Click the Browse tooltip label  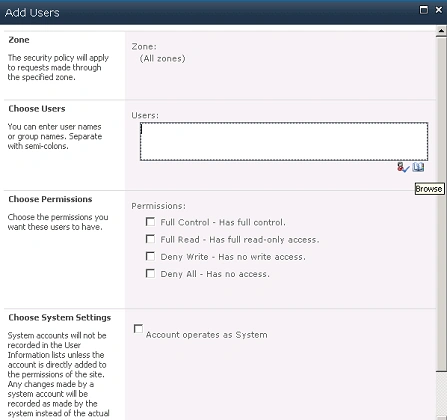429,189
